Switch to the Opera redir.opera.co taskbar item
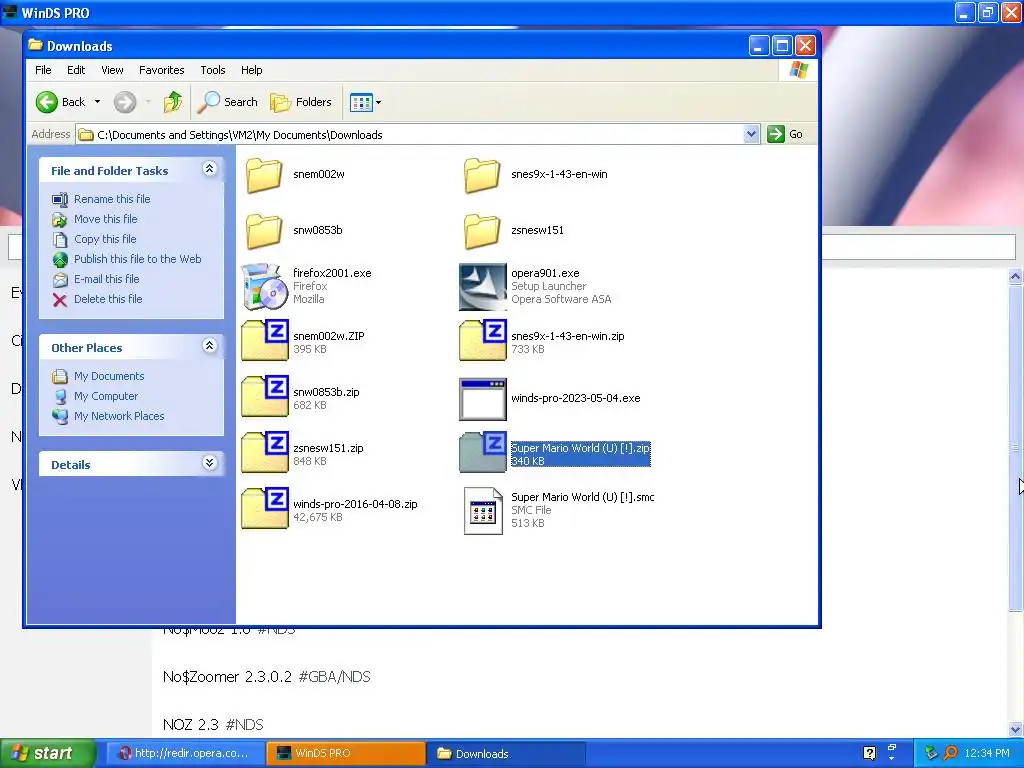The image size is (1024, 768). coord(185,754)
